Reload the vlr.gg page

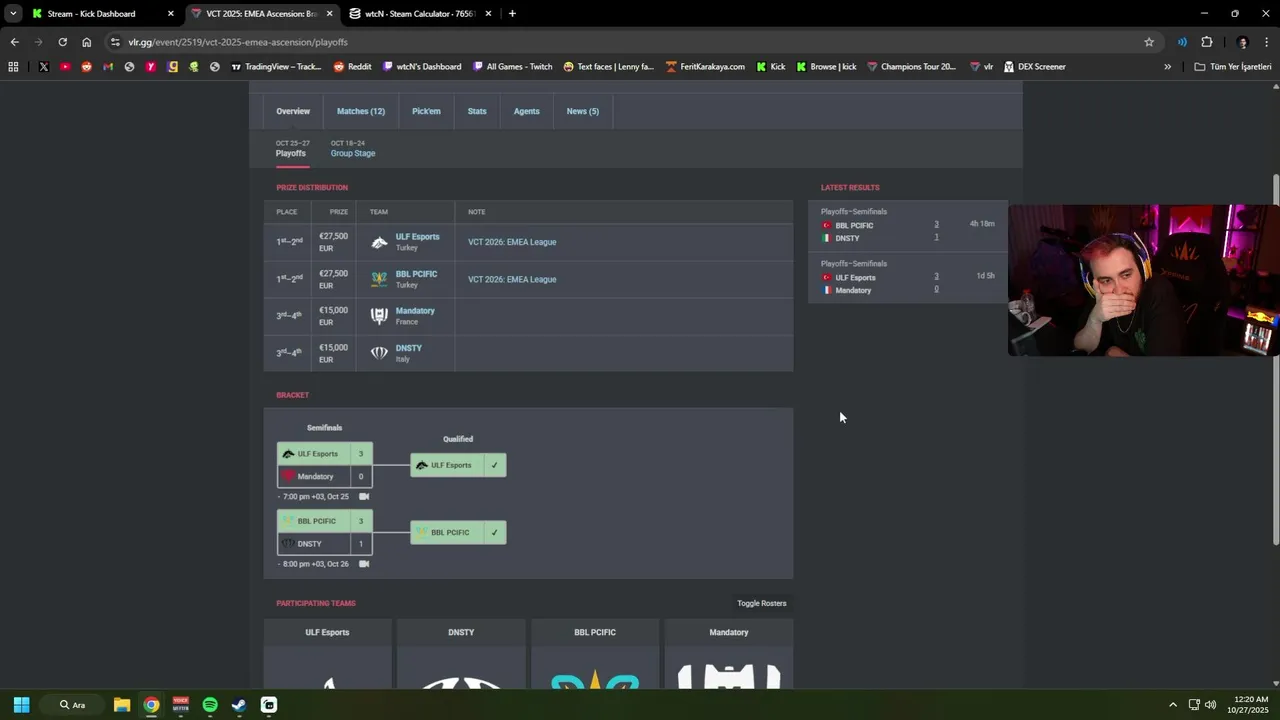point(62,42)
